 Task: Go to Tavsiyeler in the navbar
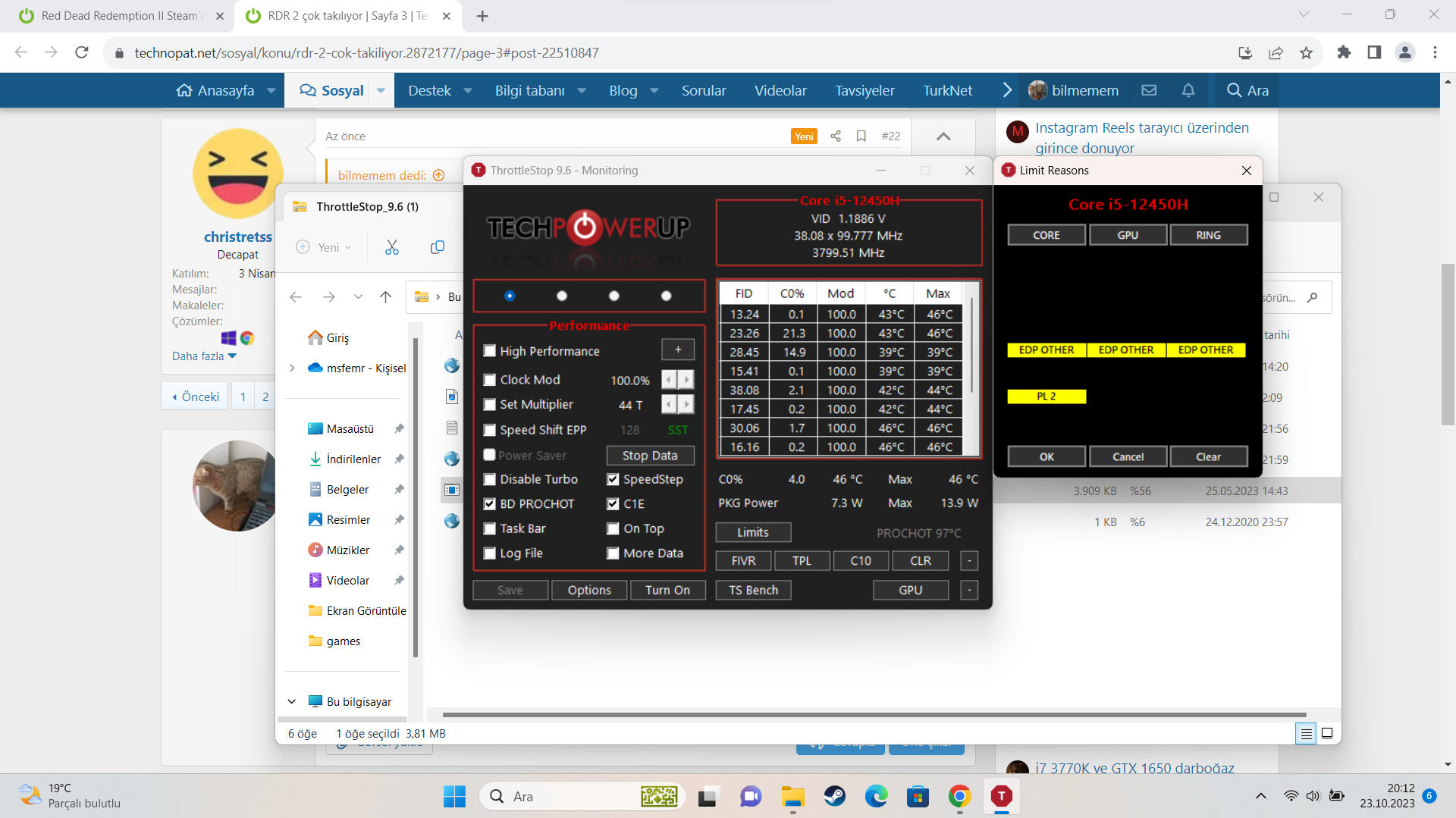pos(864,90)
